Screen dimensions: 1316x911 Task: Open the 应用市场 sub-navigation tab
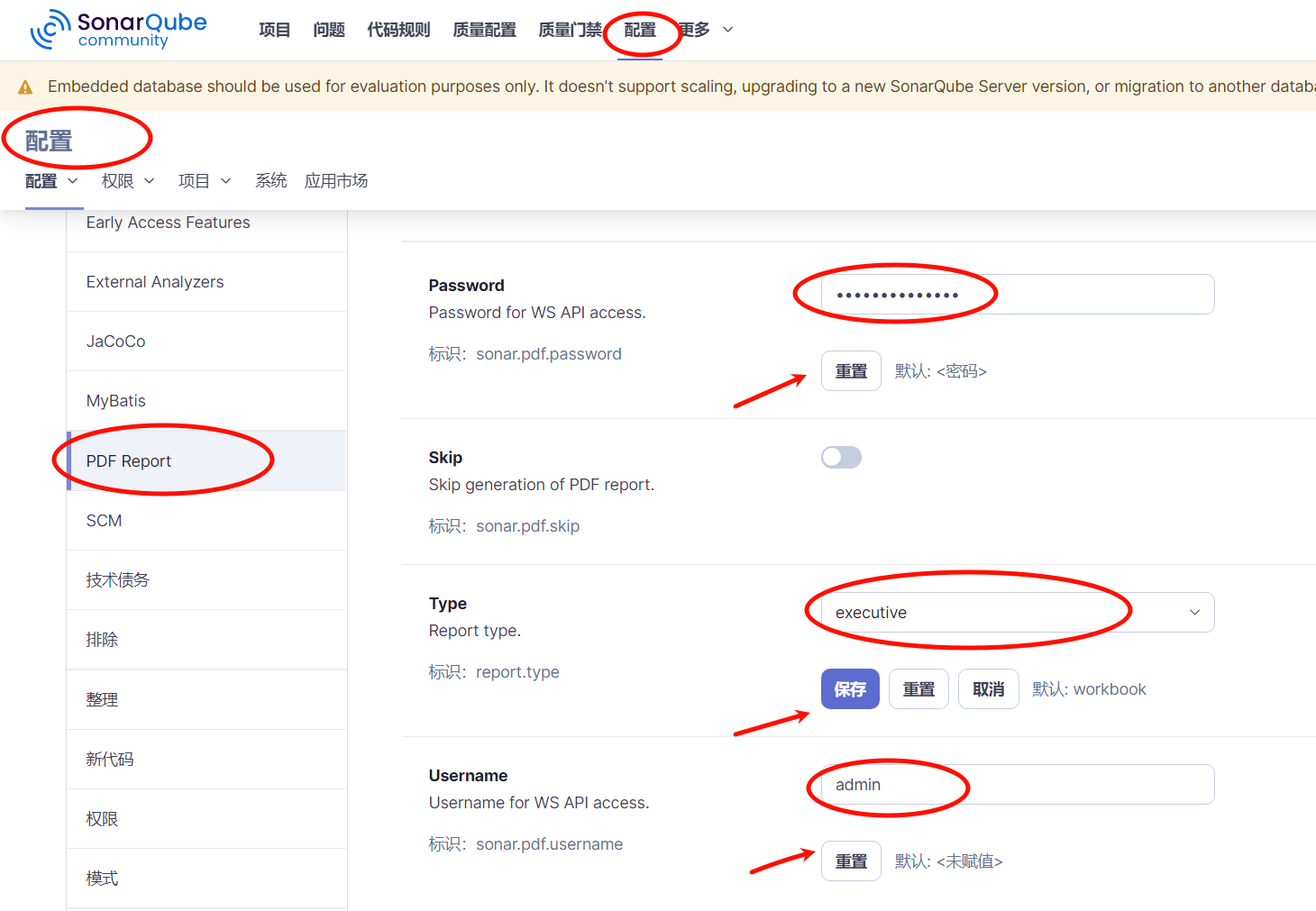pyautogui.click(x=336, y=181)
